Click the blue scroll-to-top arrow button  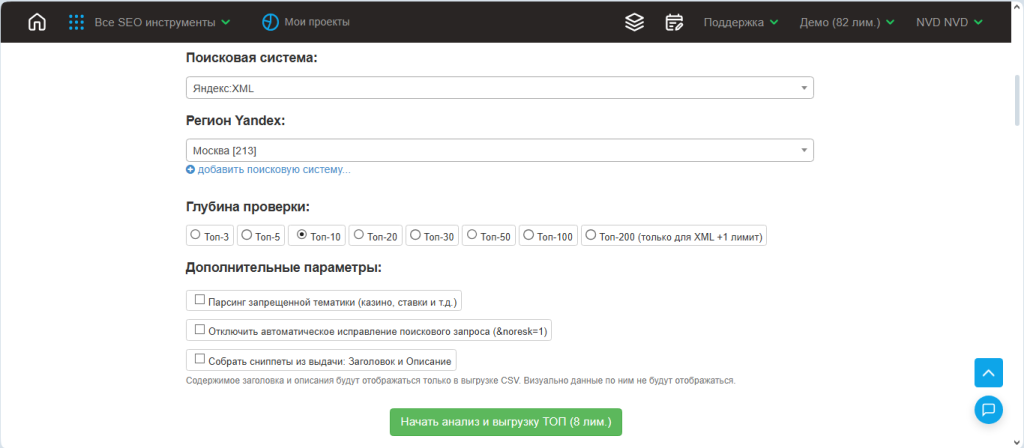[x=988, y=373]
